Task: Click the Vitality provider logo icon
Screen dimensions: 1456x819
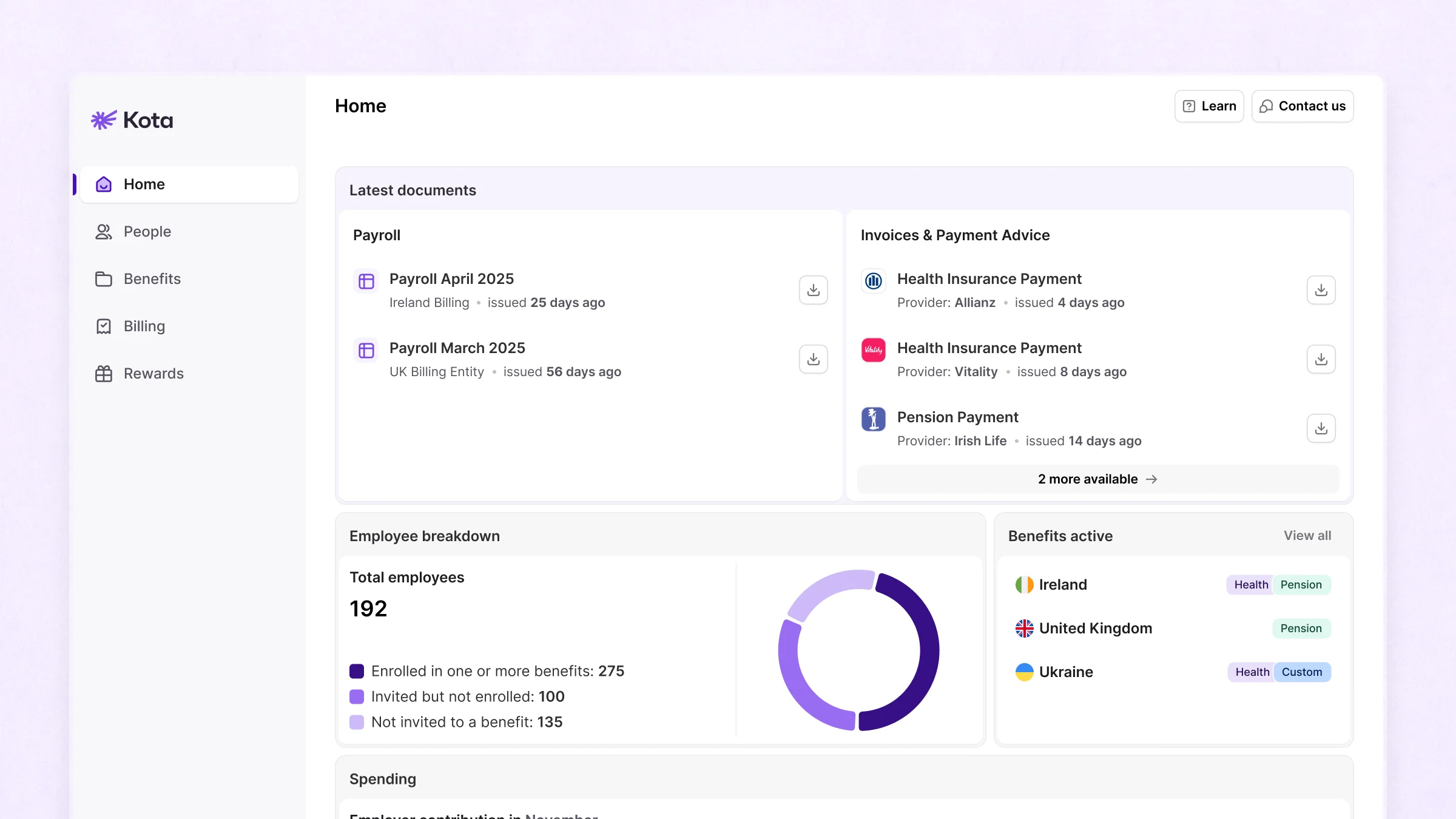Action: 873,349
